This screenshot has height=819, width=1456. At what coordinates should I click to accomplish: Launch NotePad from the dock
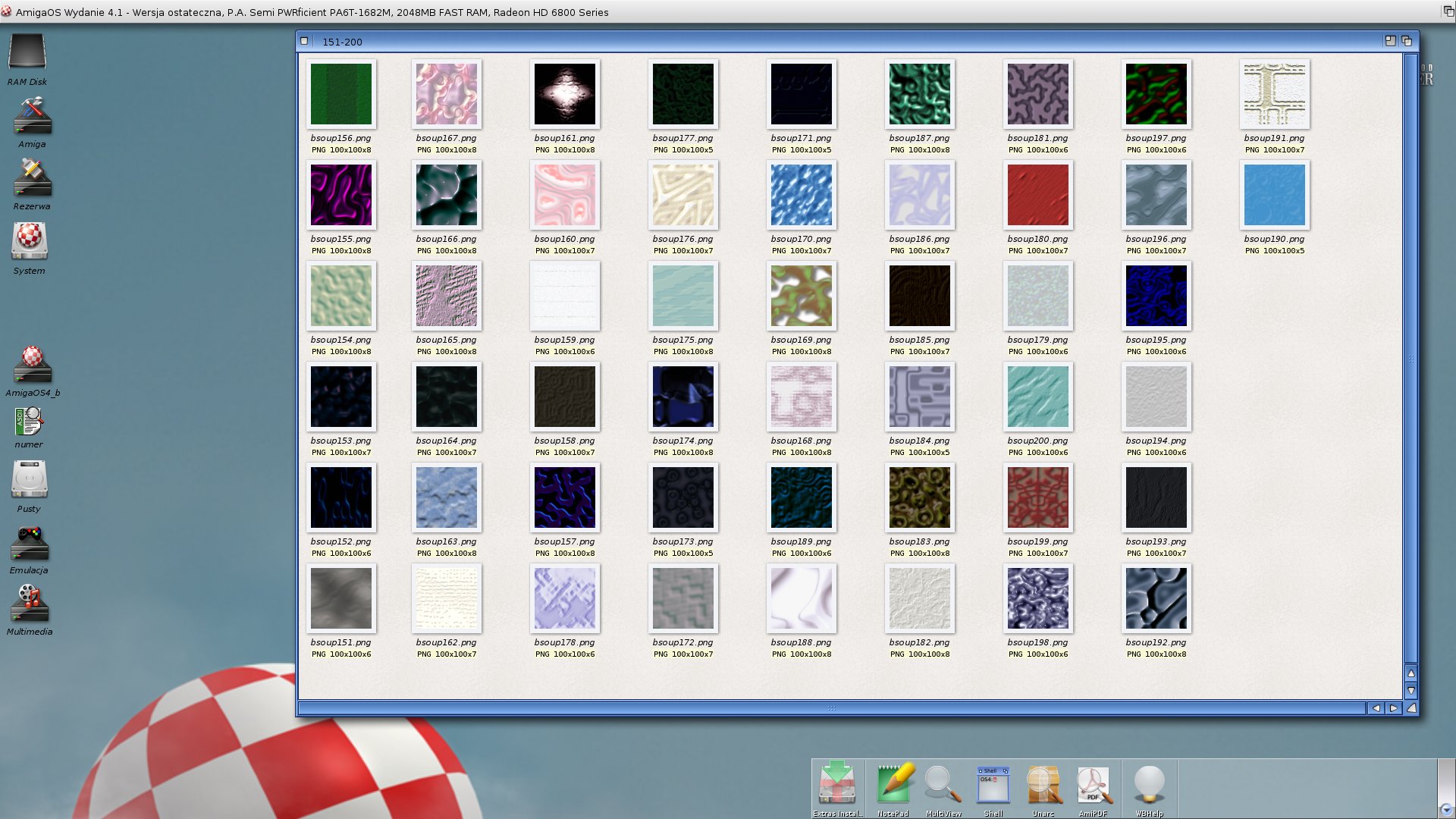[x=893, y=784]
